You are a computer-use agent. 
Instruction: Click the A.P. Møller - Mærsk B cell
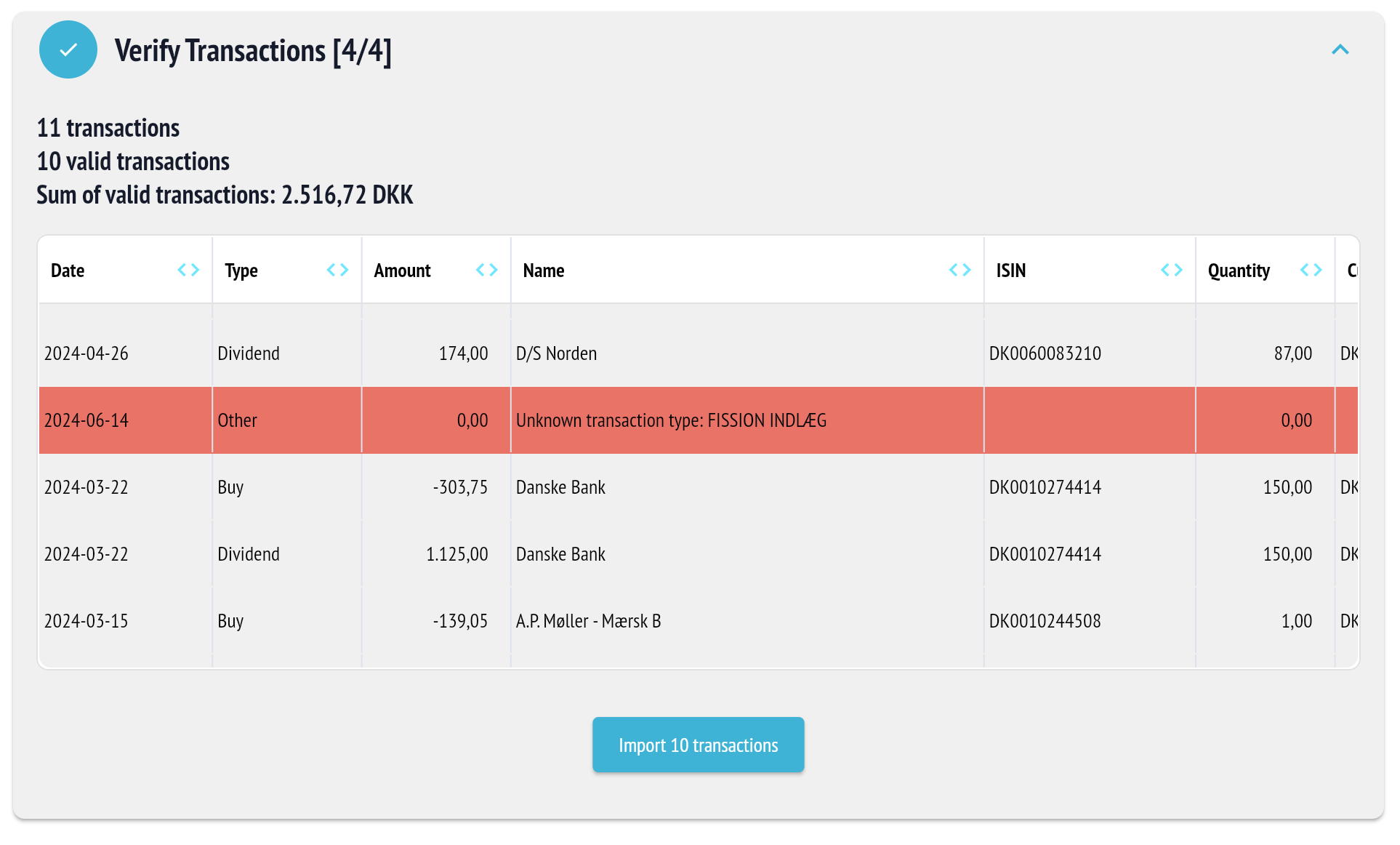pos(747,621)
